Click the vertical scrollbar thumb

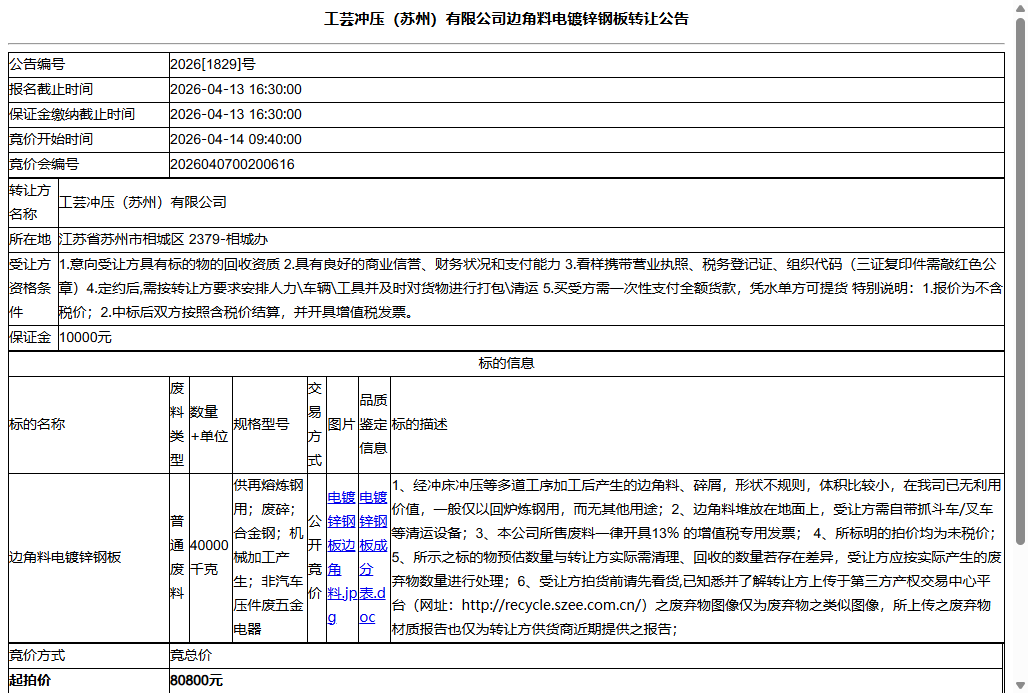[1020, 281]
